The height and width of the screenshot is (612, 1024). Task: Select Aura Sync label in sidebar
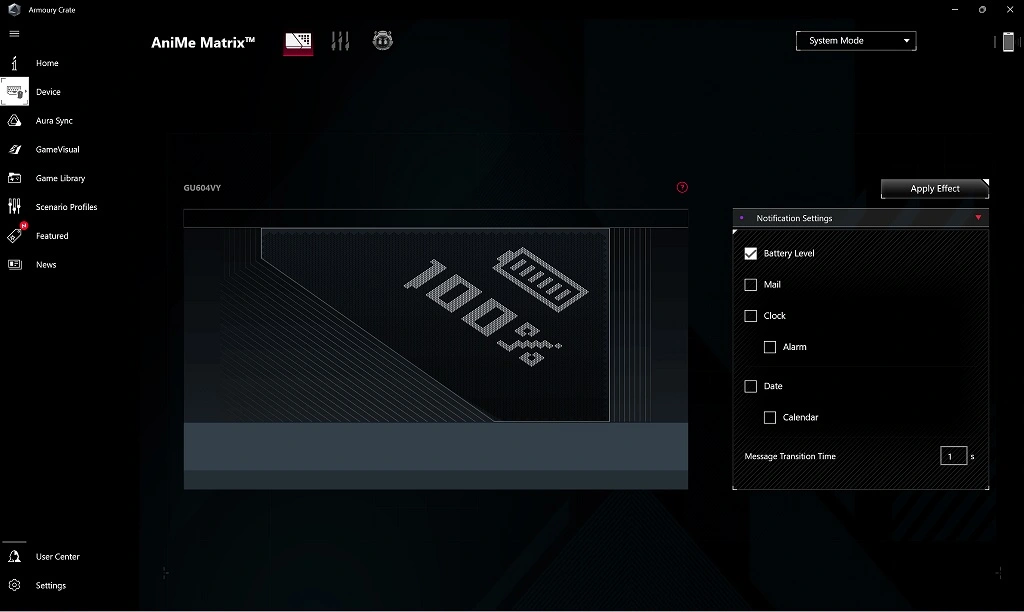(54, 120)
